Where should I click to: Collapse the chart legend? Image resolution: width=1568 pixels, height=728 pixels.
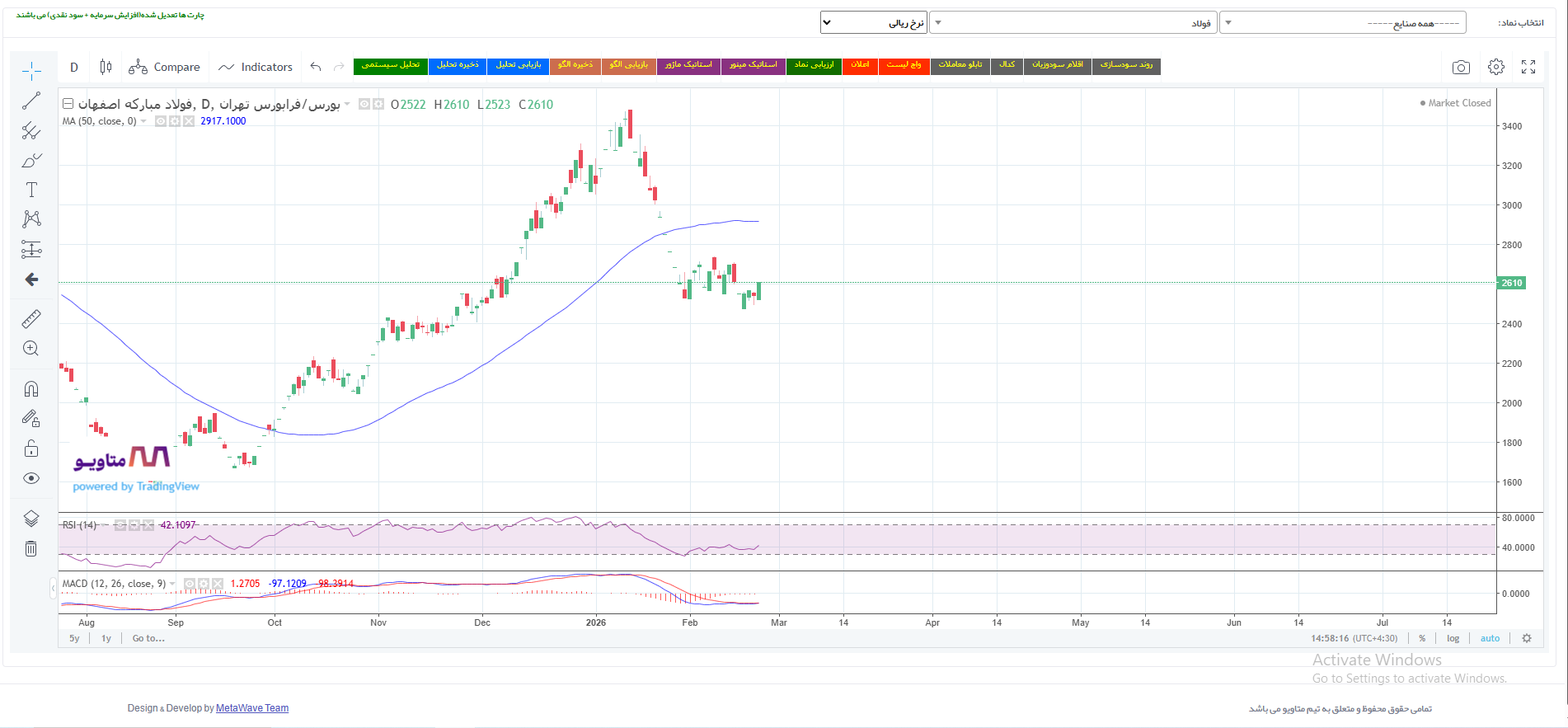point(68,104)
